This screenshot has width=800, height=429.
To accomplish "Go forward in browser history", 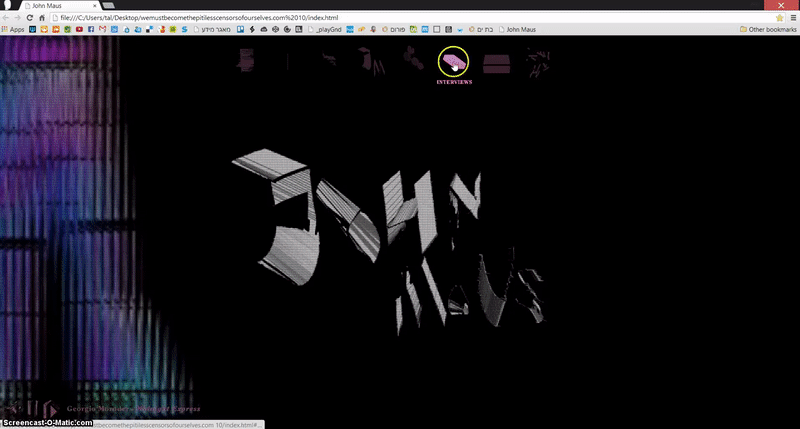I will tap(17, 18).
